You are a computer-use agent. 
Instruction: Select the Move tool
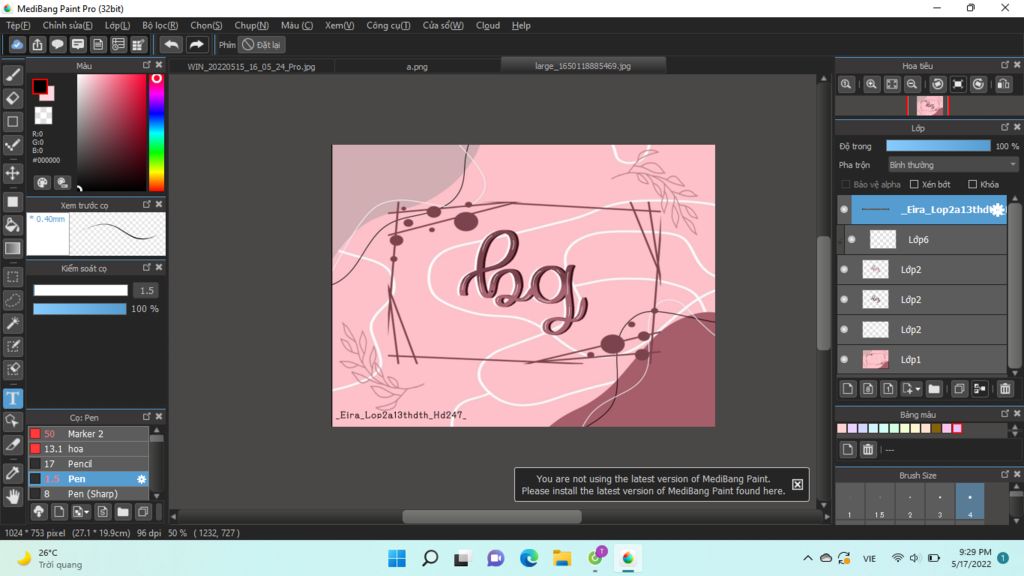12,173
